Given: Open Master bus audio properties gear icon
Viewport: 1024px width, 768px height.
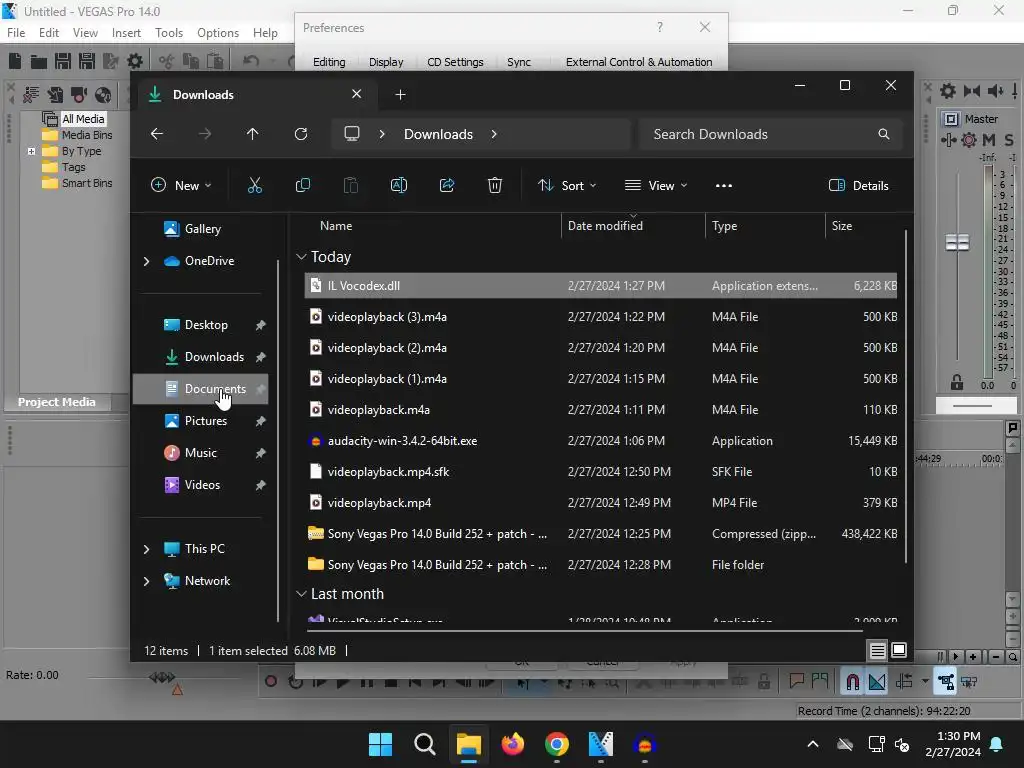Looking at the screenshot, I should (948, 91).
